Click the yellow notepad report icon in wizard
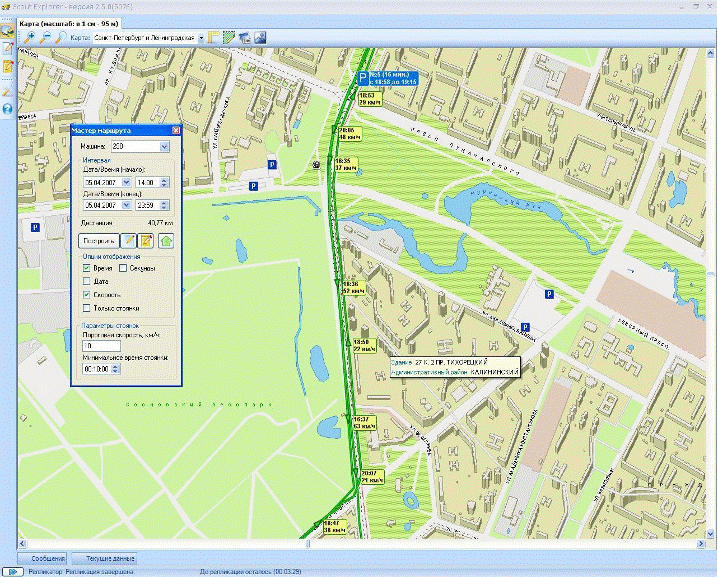Image resolution: width=718 pixels, height=577 pixels. coord(146,241)
